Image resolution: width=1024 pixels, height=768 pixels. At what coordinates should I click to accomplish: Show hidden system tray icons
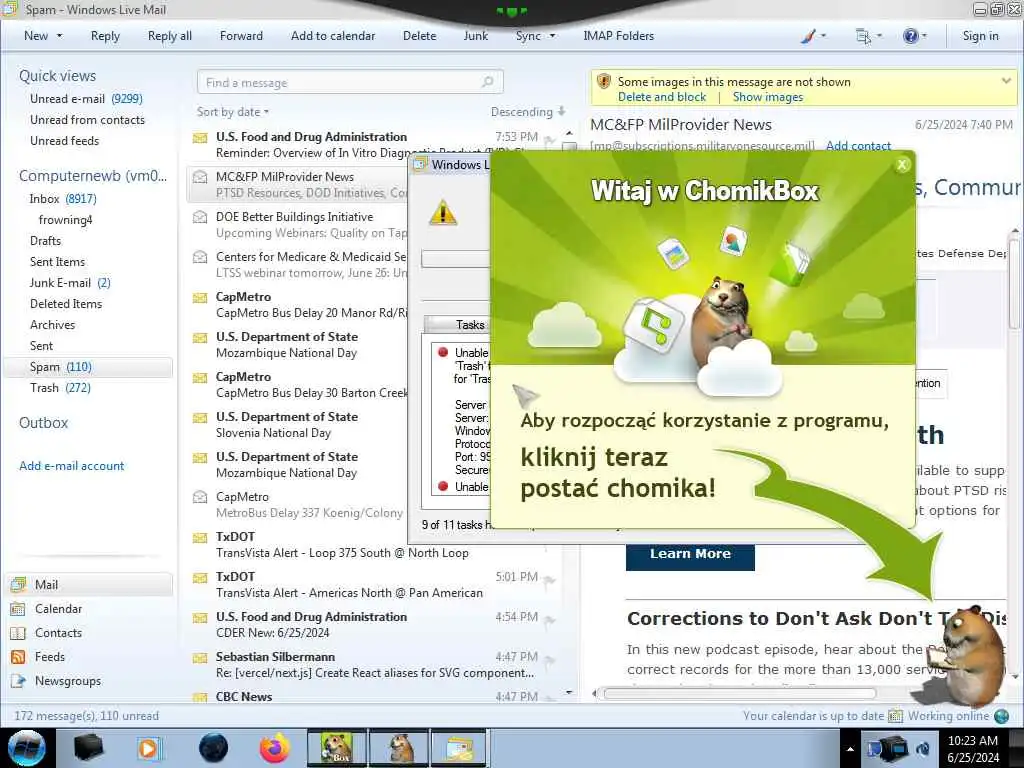point(850,749)
